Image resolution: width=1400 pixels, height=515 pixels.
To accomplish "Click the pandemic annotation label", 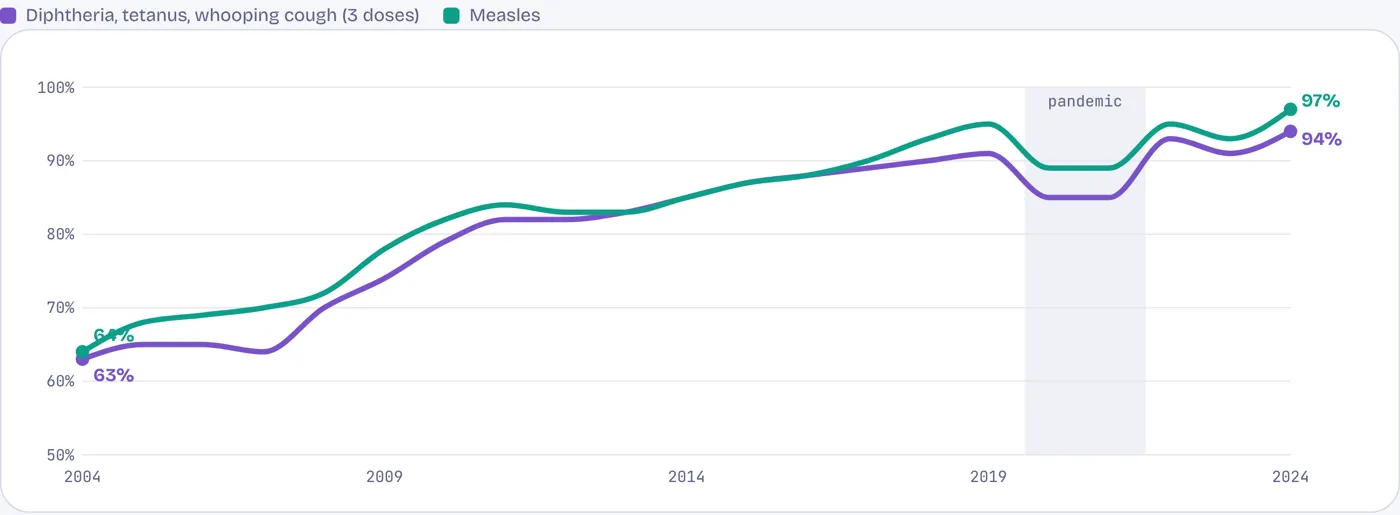I will (x=1085, y=101).
